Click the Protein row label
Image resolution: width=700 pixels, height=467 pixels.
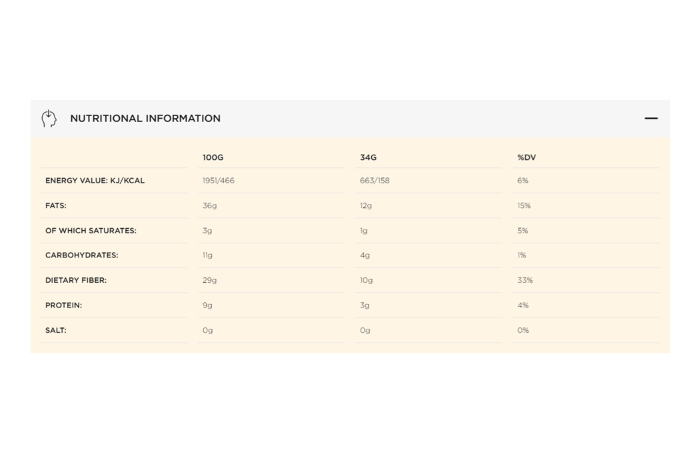coord(63,306)
